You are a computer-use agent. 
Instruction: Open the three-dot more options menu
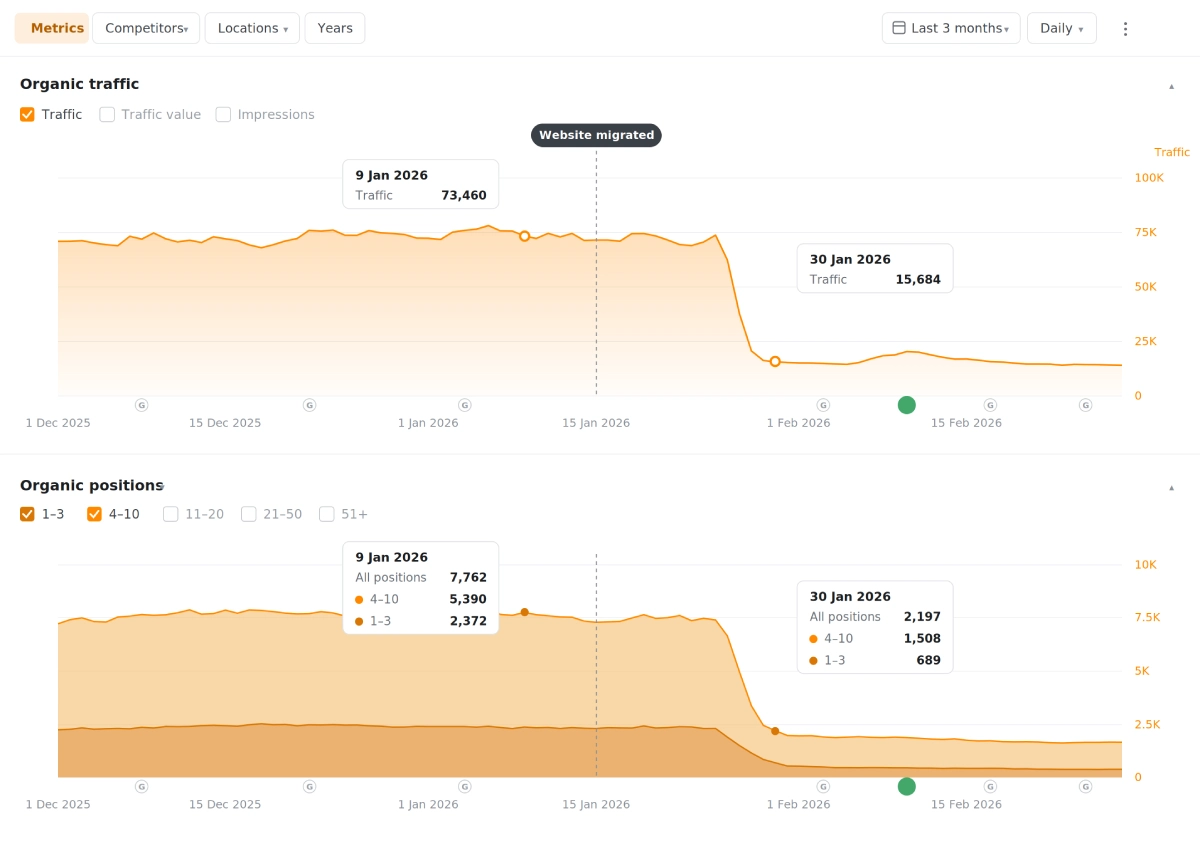(1125, 29)
